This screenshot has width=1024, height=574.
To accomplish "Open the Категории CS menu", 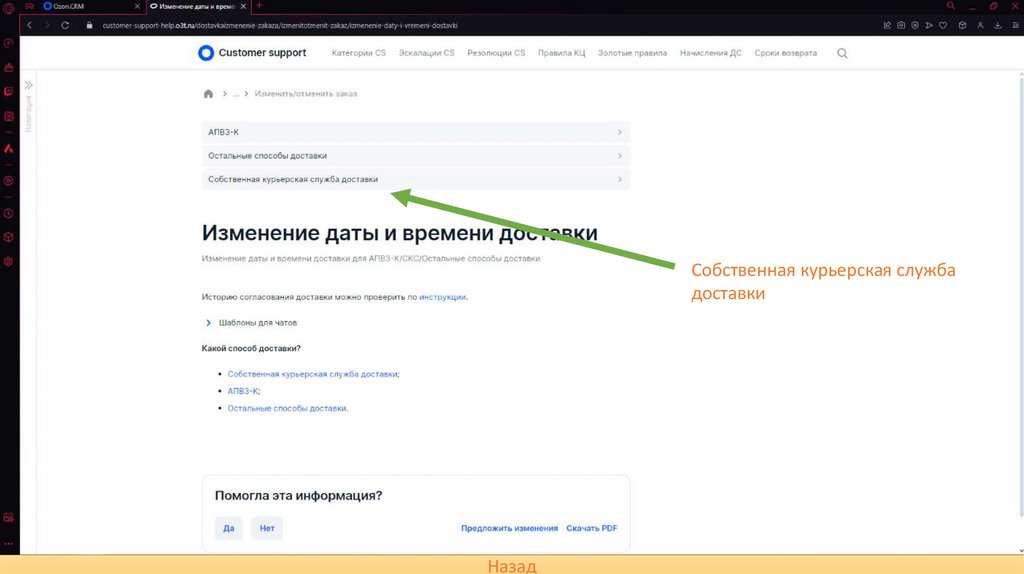I will coord(359,53).
